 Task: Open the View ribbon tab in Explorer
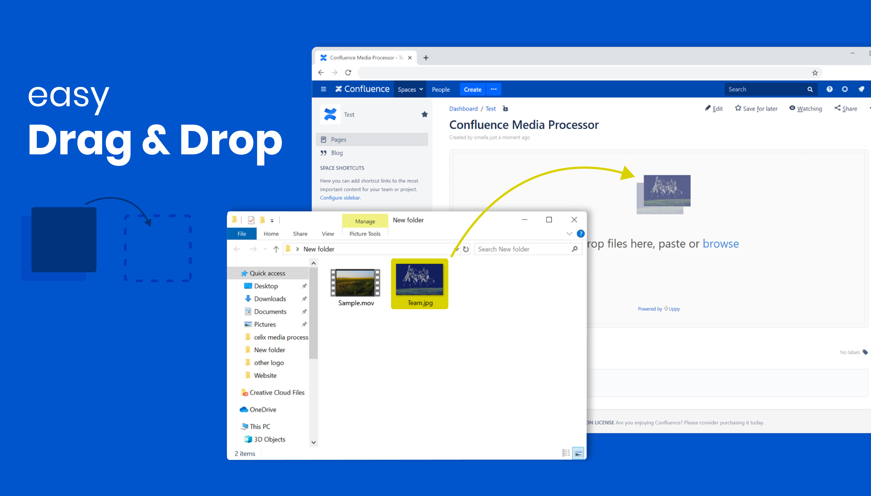[x=328, y=234]
